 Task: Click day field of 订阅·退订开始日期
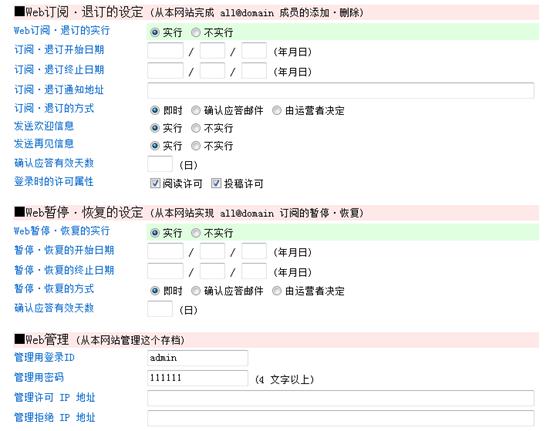254,50
